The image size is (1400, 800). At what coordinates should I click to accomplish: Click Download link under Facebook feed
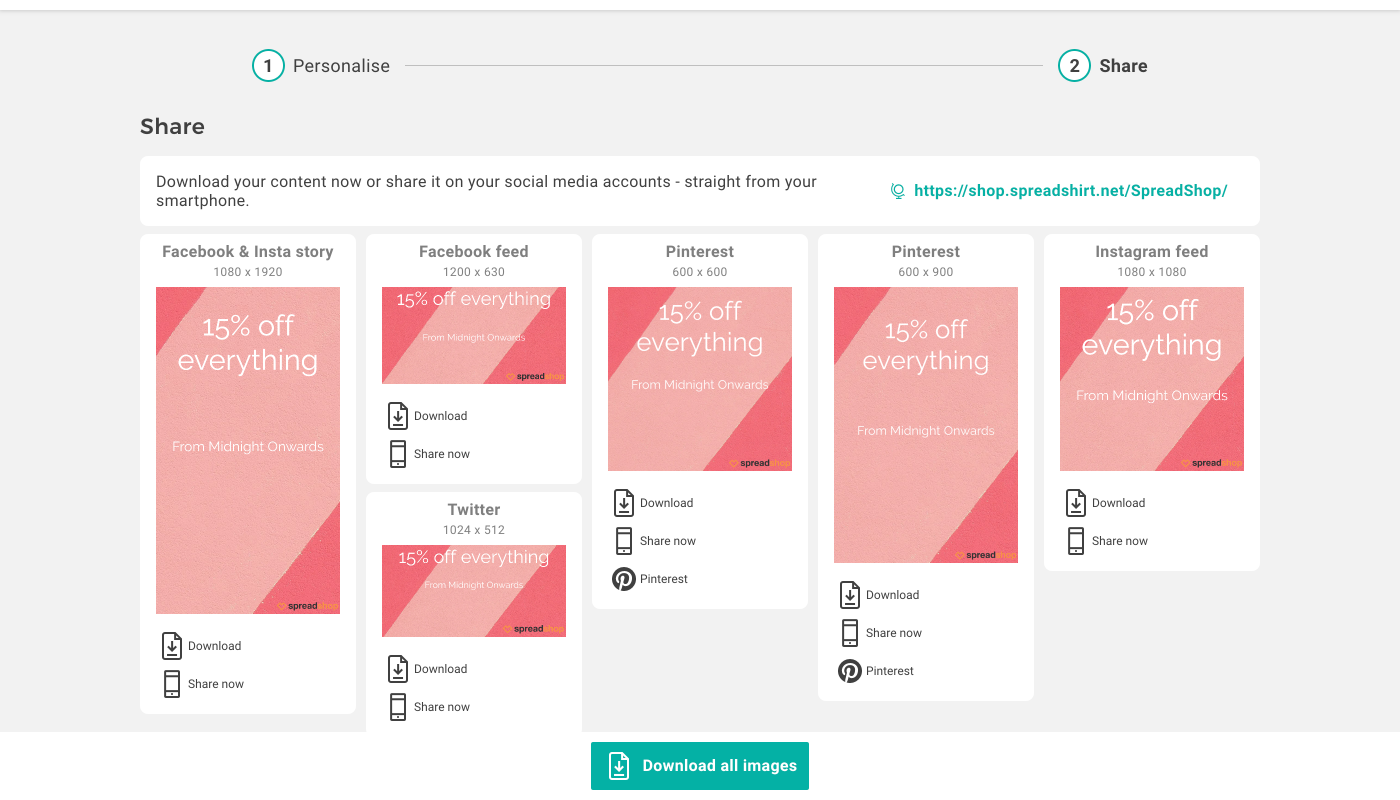(x=441, y=416)
